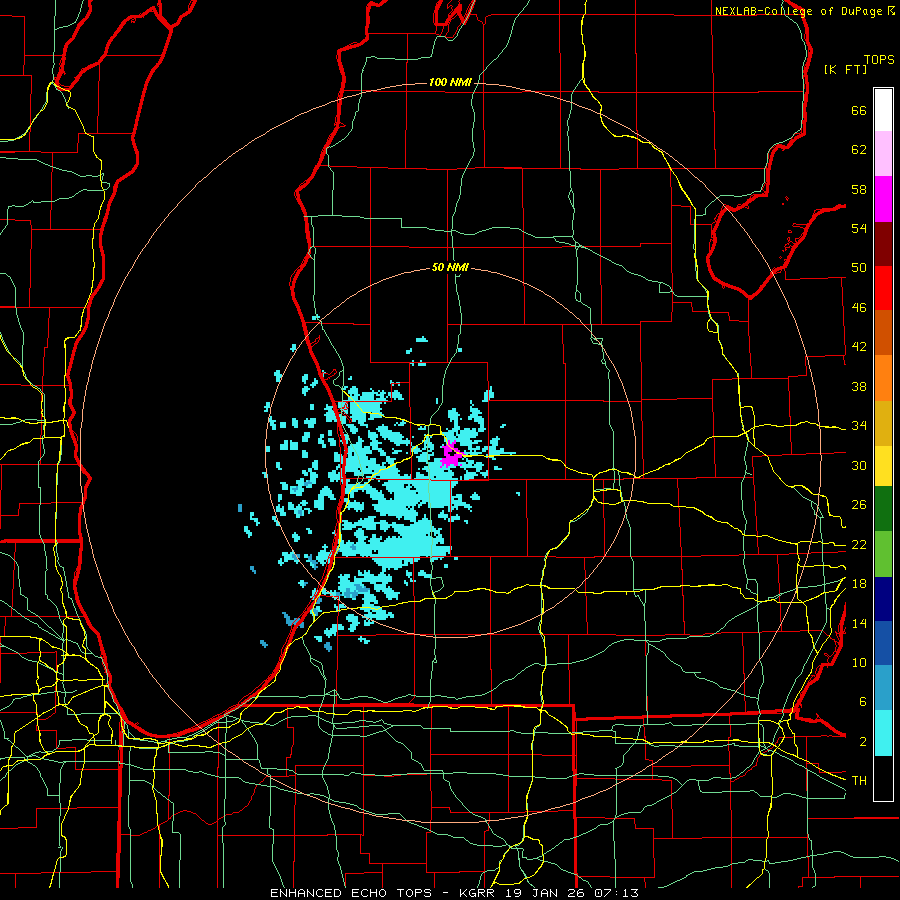Click the 42 legend value

click(859, 347)
